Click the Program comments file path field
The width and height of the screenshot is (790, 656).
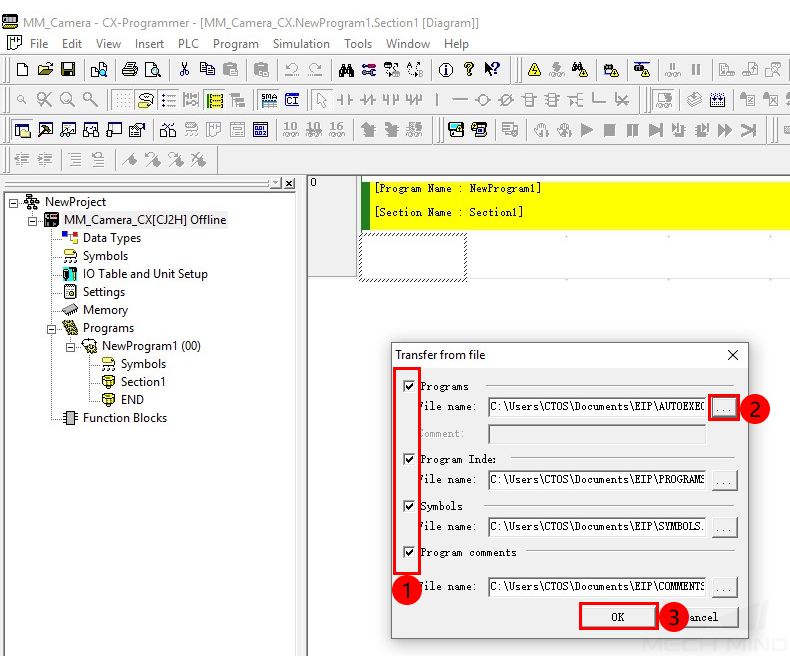point(597,586)
